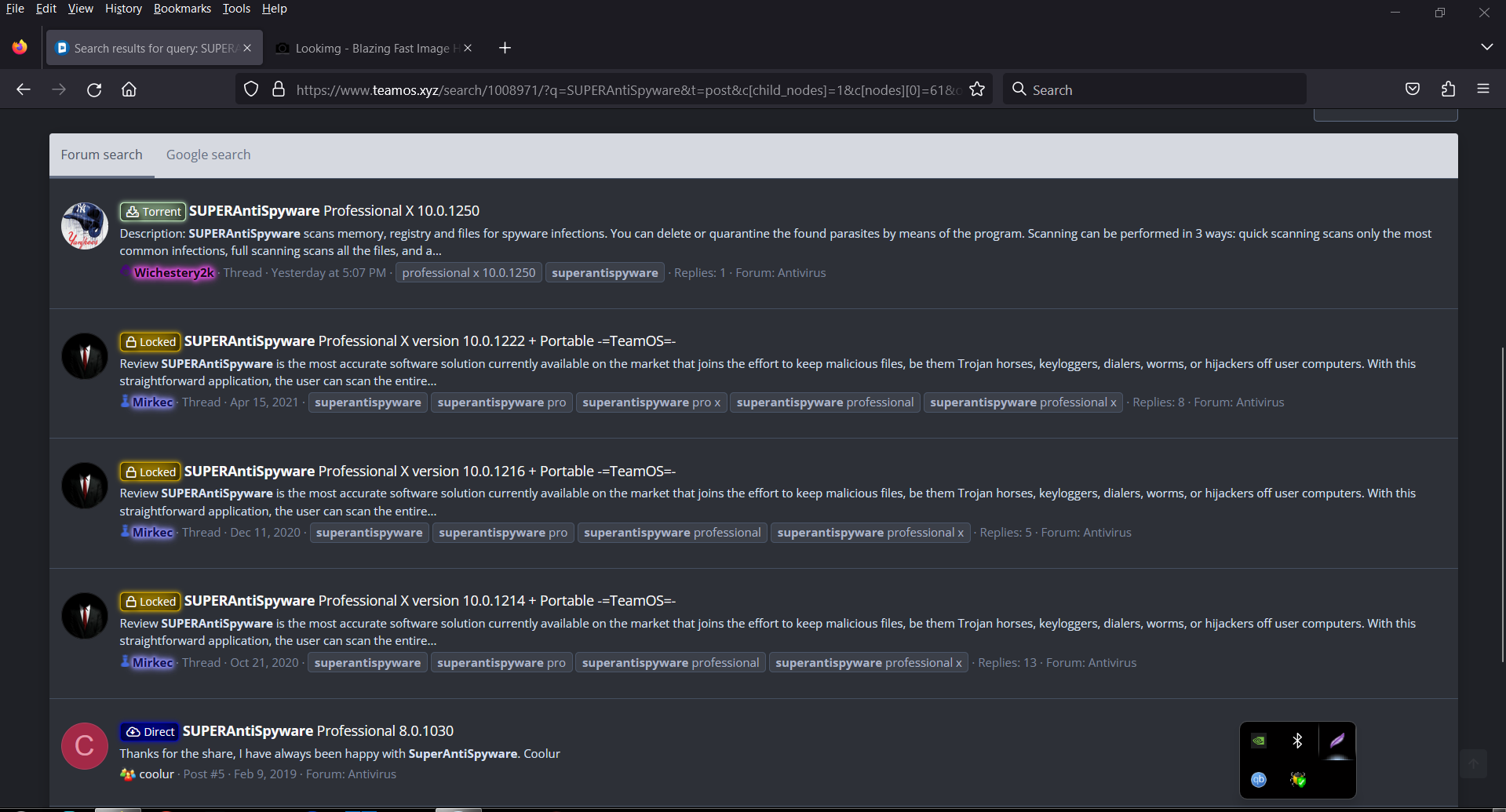Click 'superantispyware professional x' tag under 10.0.1214
The width and height of the screenshot is (1506, 812).
click(x=869, y=663)
